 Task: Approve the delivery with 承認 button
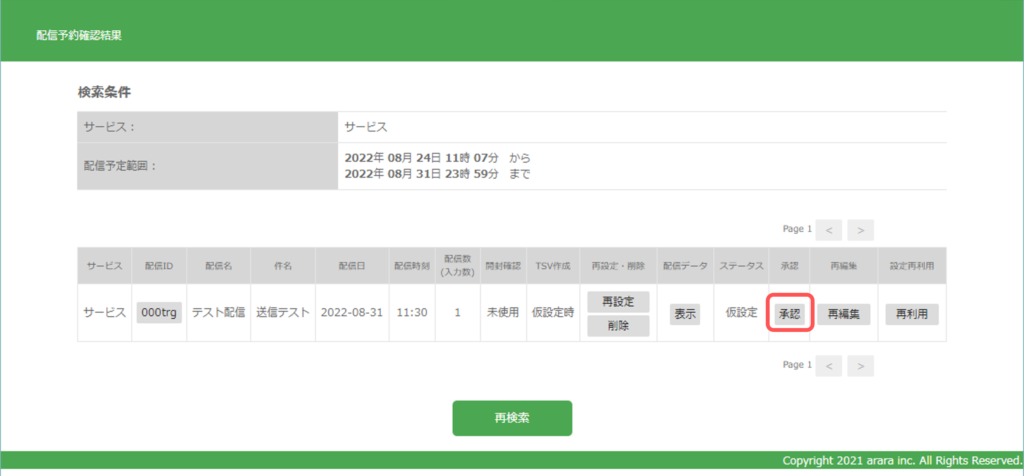click(790, 313)
